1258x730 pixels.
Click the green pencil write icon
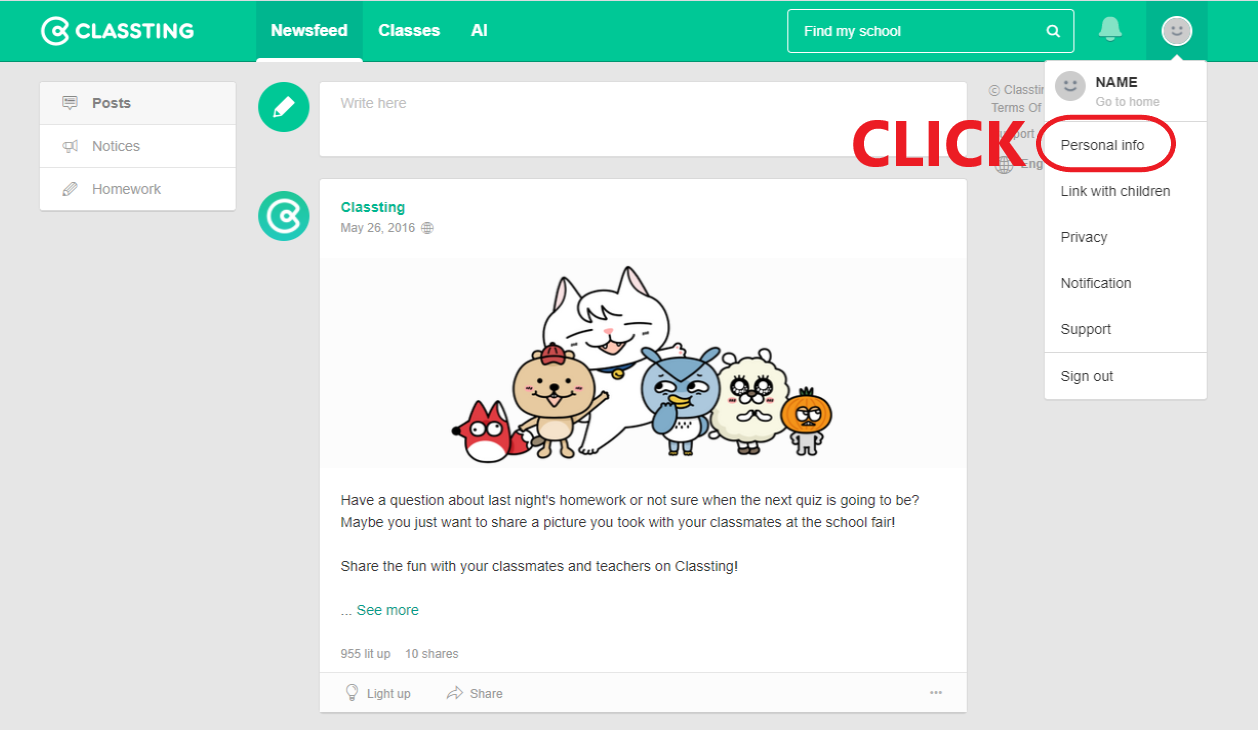283,106
